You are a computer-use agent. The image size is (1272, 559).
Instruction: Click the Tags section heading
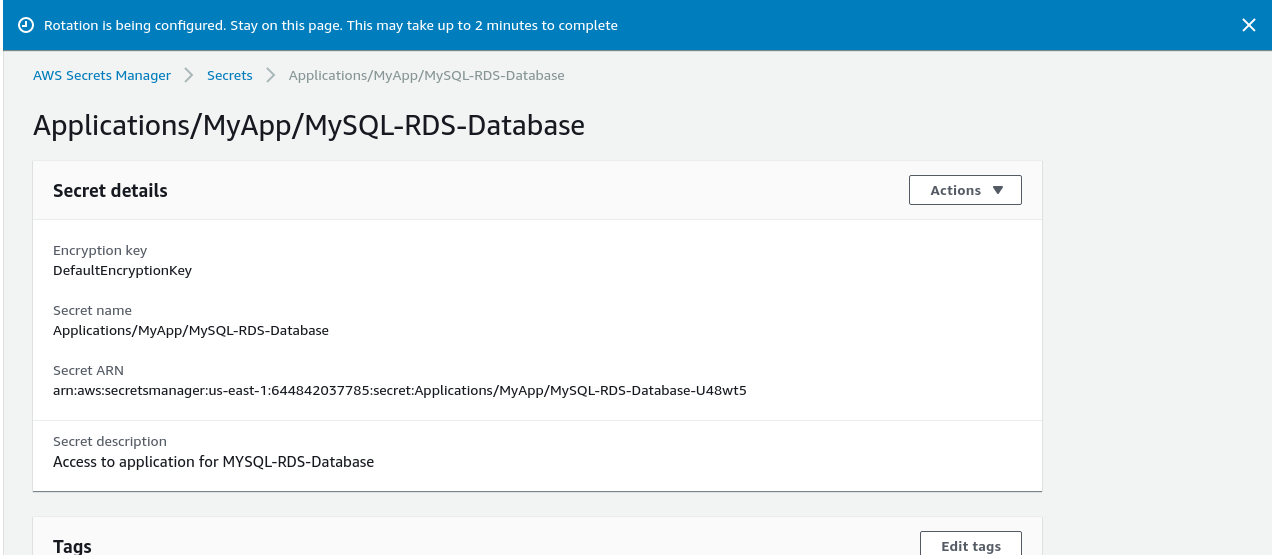pyautogui.click(x=72, y=546)
